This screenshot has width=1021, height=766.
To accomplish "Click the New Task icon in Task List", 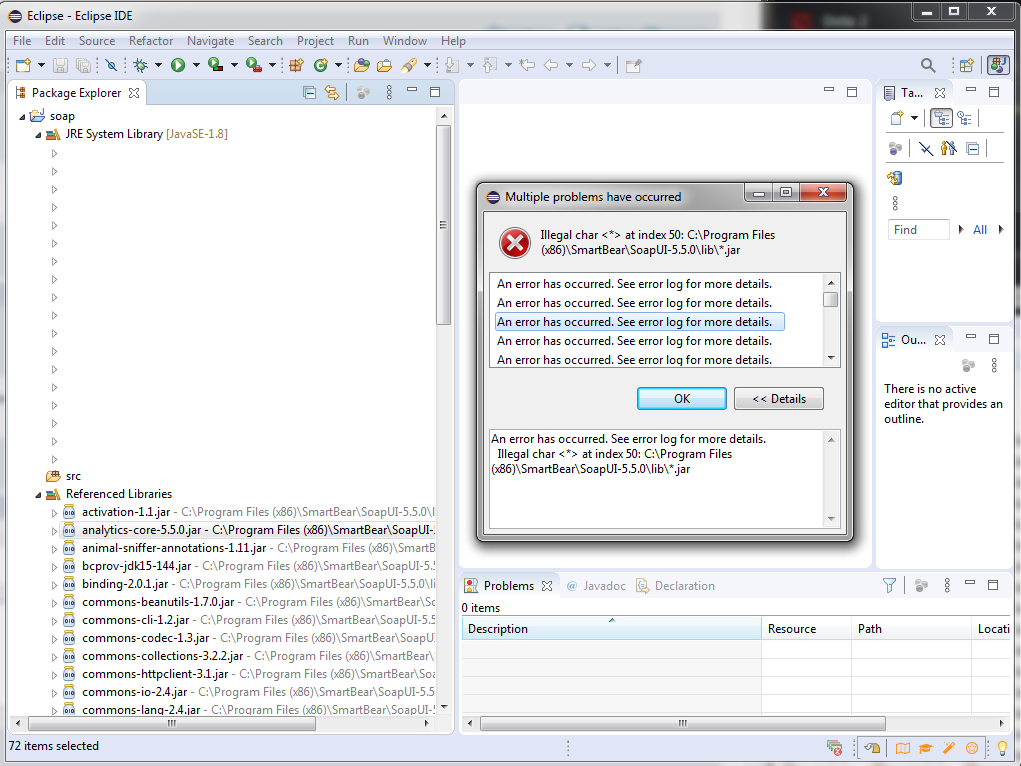I will point(897,118).
